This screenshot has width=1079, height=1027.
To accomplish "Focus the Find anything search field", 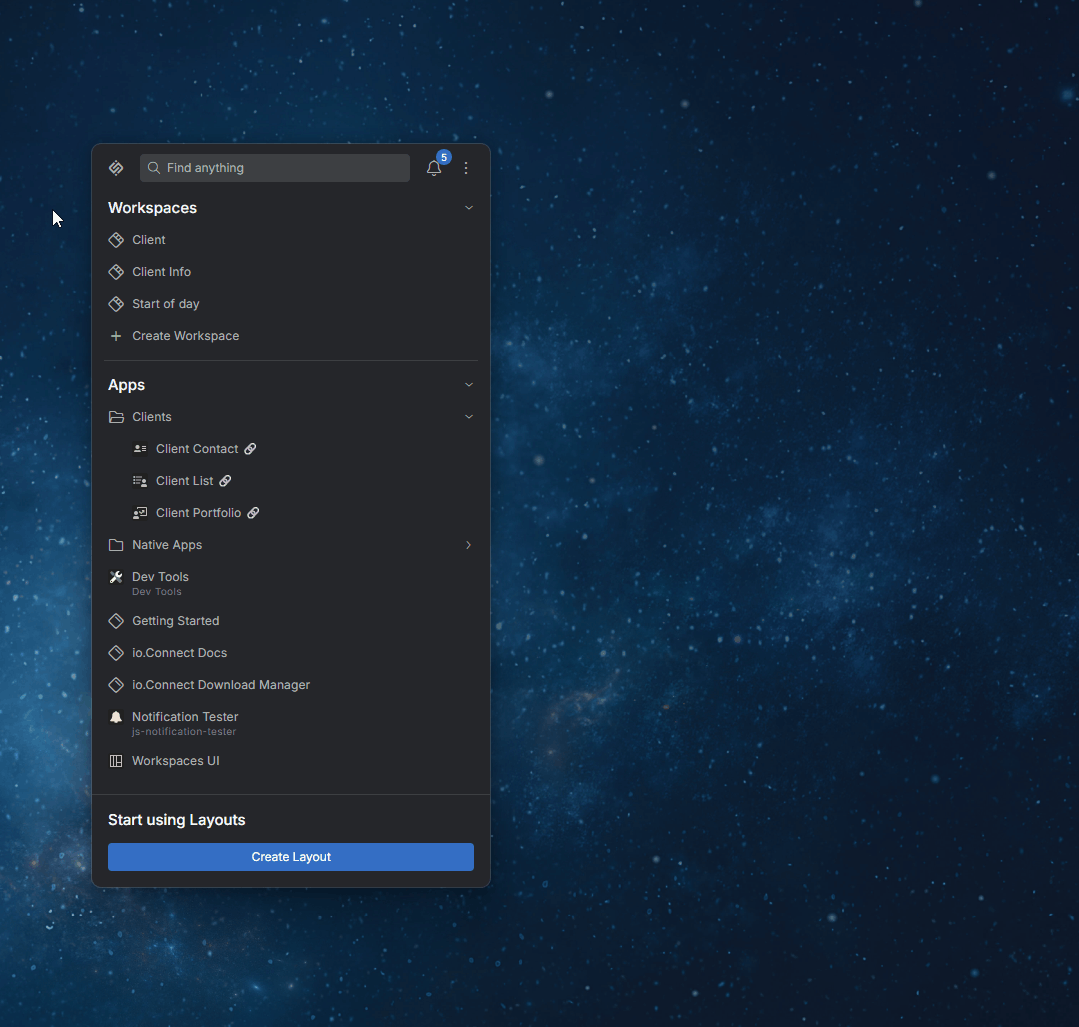I will [275, 168].
